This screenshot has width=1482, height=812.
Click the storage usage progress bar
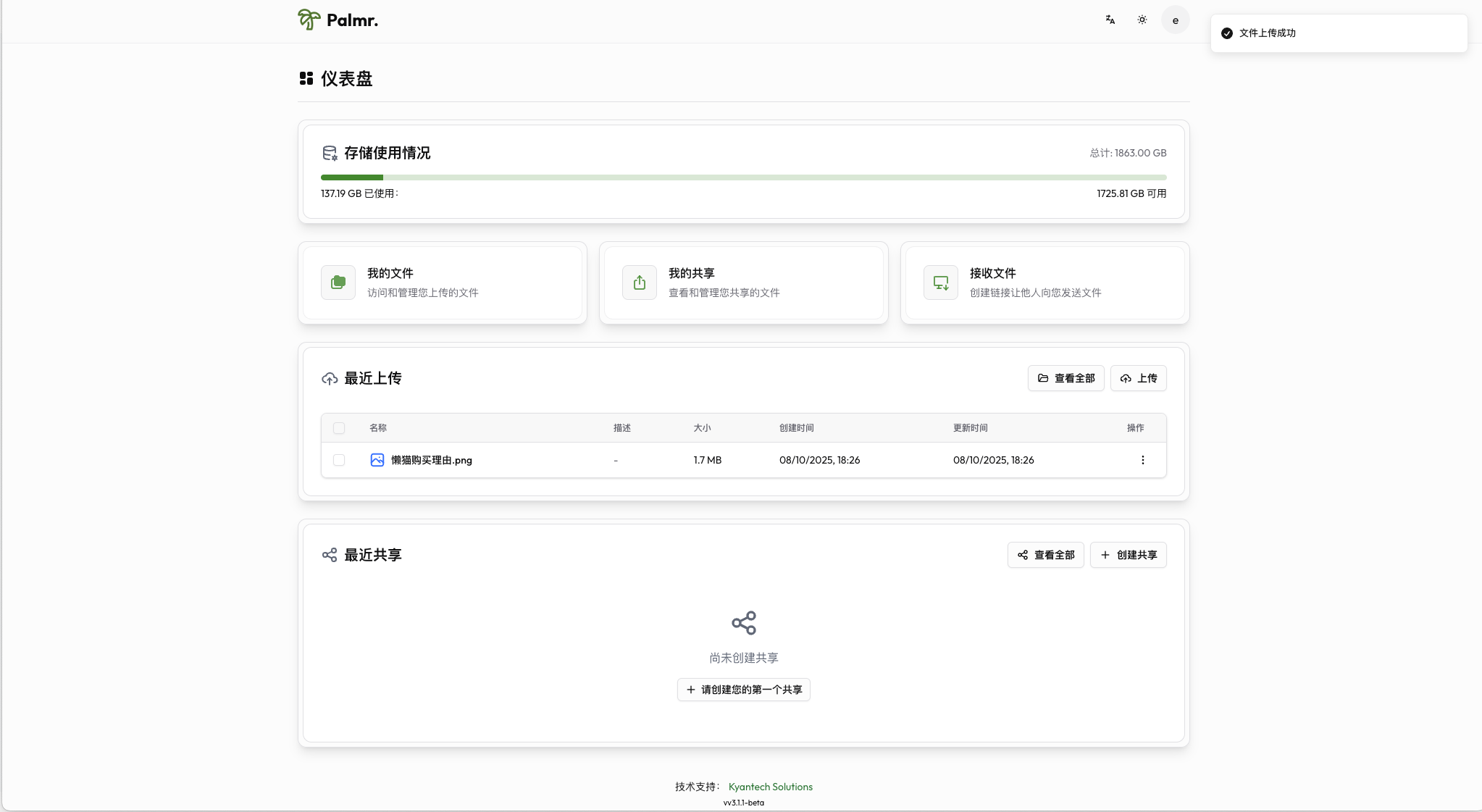pos(744,177)
